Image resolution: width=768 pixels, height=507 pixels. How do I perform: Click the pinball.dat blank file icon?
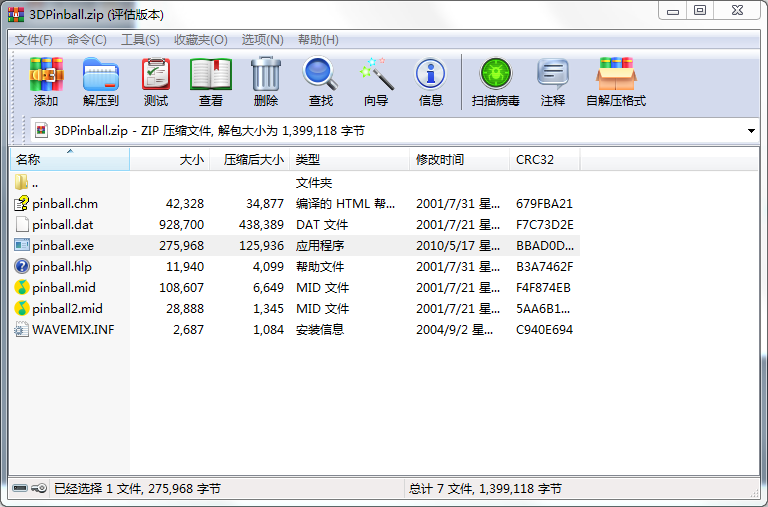pyautogui.click(x=22, y=224)
